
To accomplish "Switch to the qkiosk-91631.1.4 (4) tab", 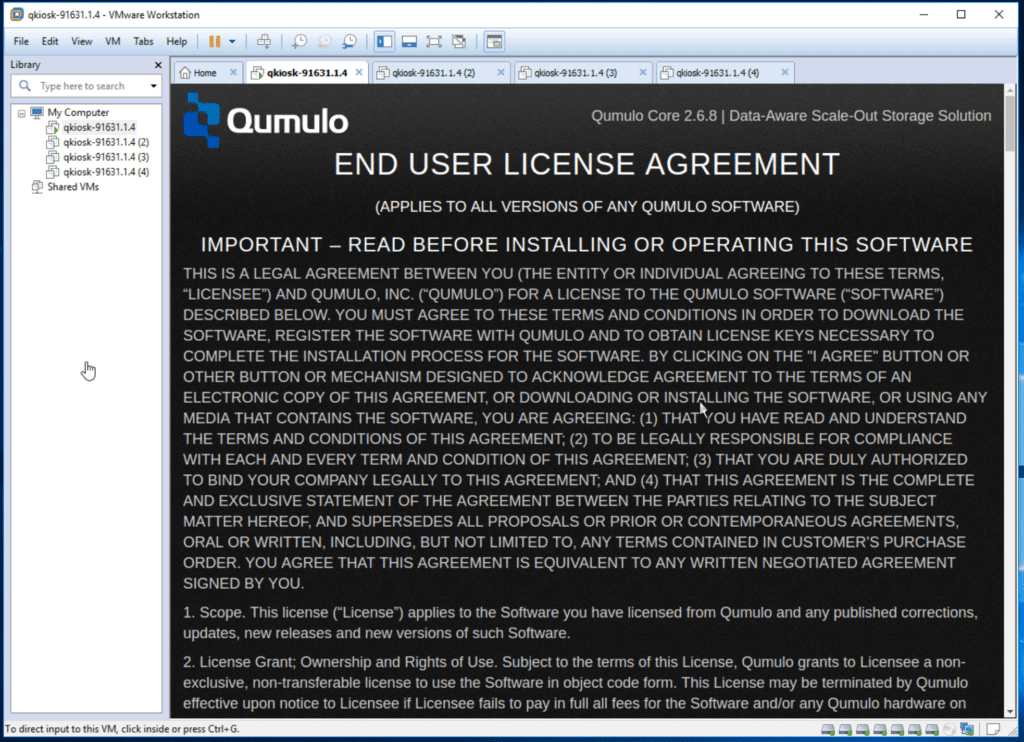I will [718, 73].
